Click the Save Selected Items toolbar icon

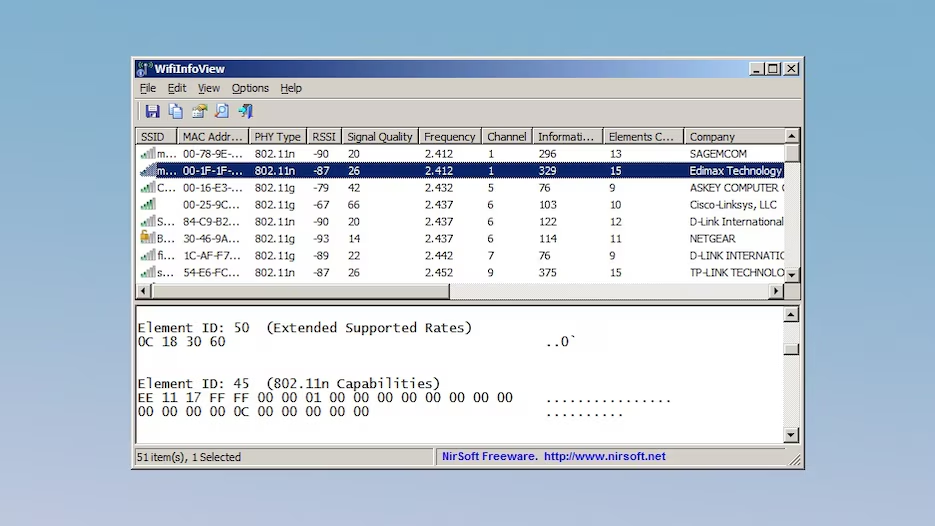coord(152,111)
